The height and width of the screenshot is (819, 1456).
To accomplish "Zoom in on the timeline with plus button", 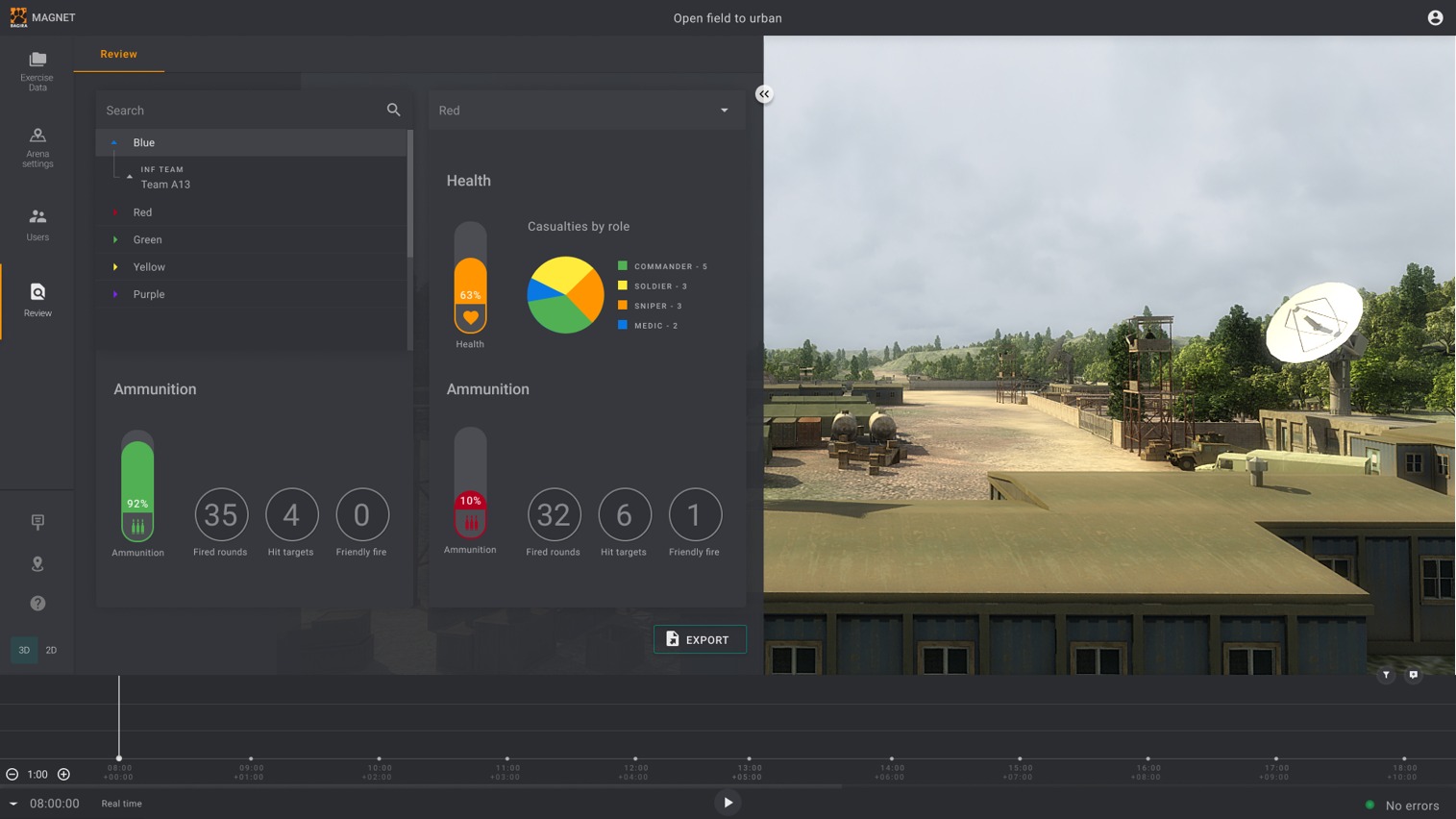I will point(63,774).
